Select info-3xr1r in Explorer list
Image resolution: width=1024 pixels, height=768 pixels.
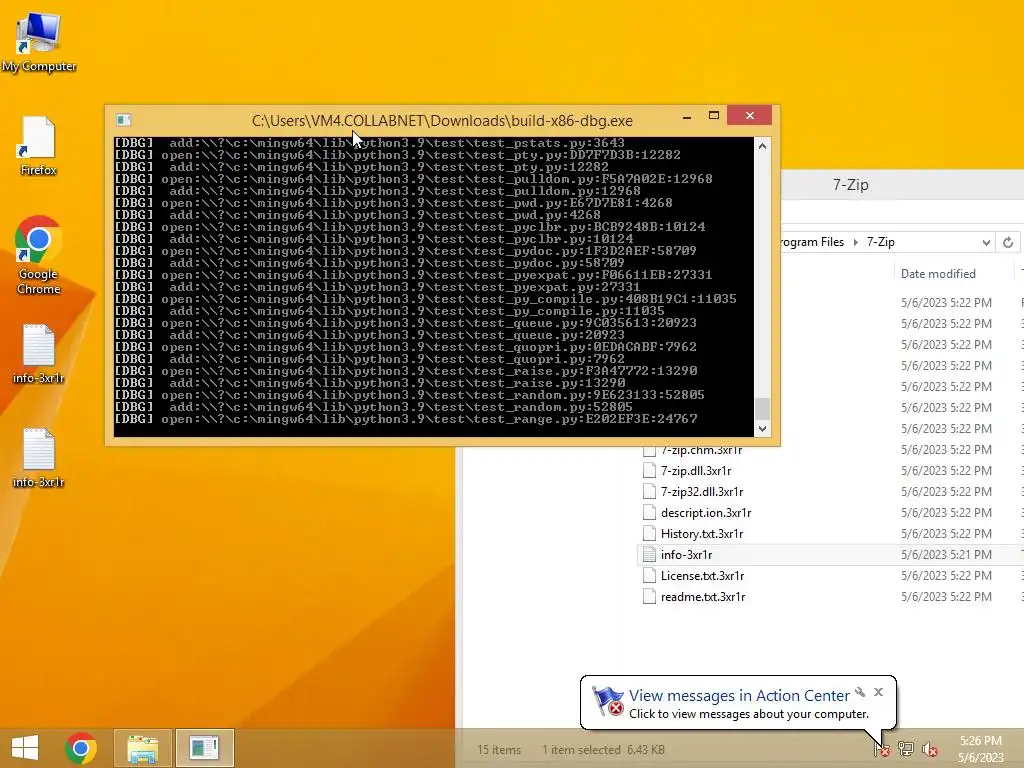click(x=686, y=554)
